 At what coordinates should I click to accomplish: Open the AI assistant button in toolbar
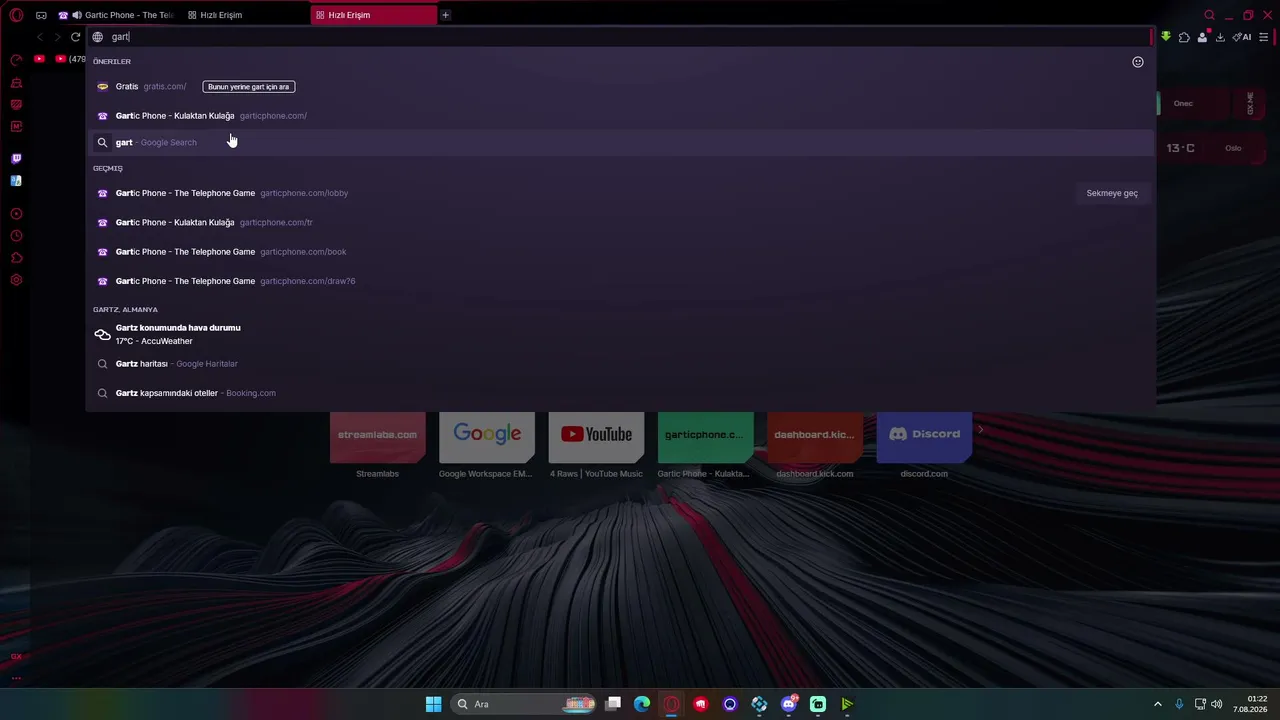tap(1242, 37)
